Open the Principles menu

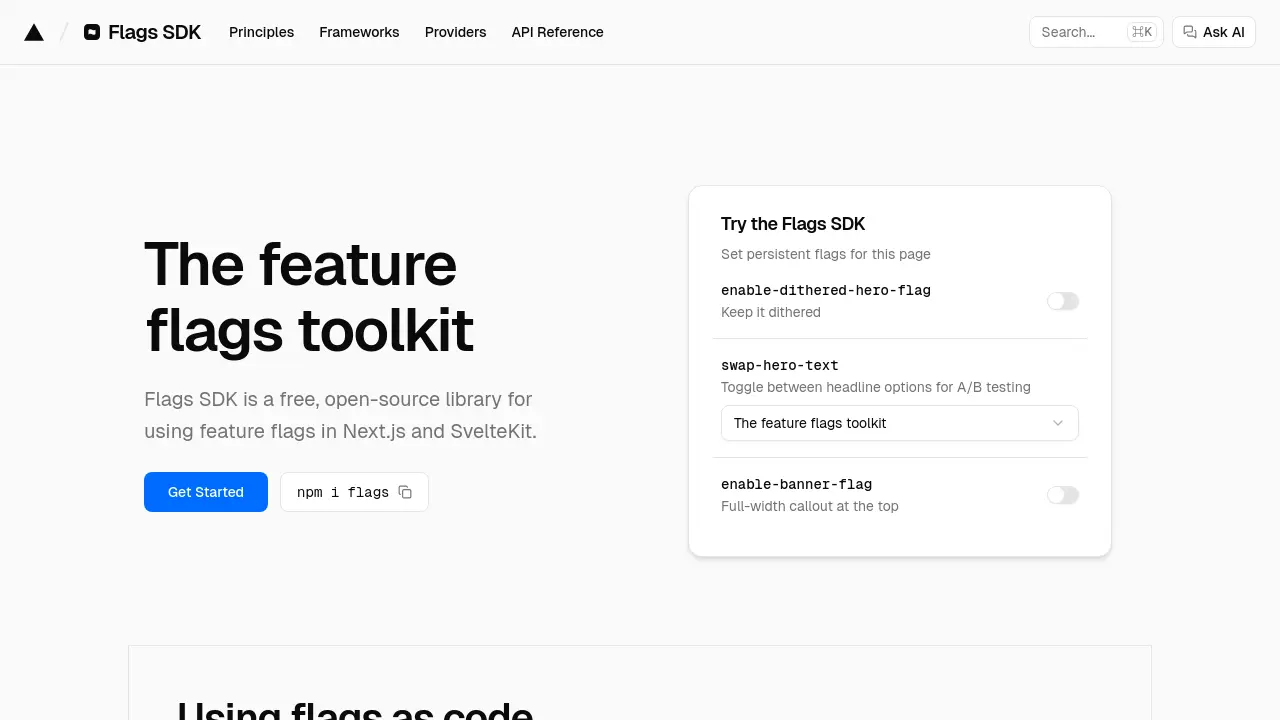click(x=262, y=32)
